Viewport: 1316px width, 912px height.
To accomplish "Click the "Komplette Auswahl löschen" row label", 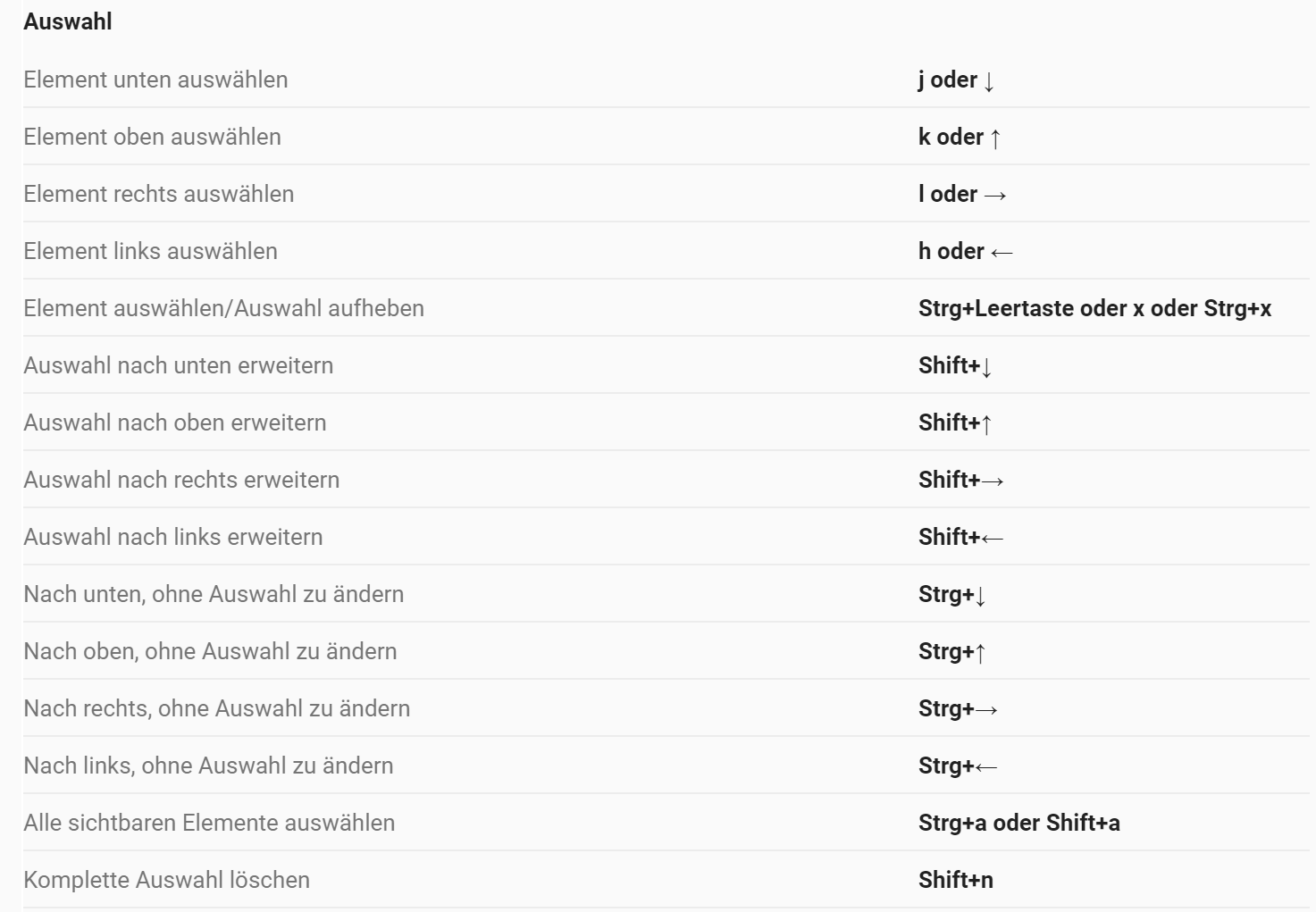I will point(166,880).
